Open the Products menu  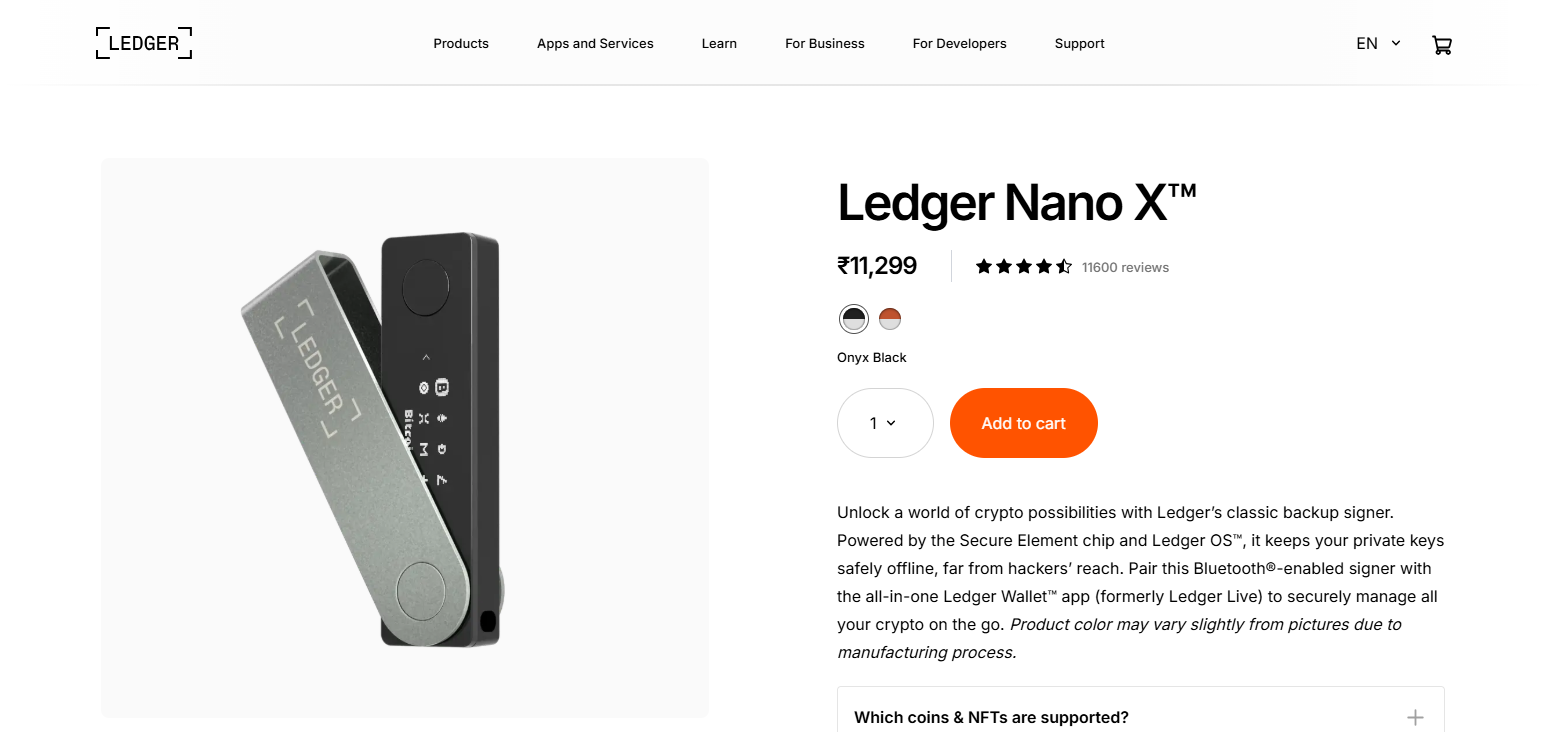coord(461,43)
